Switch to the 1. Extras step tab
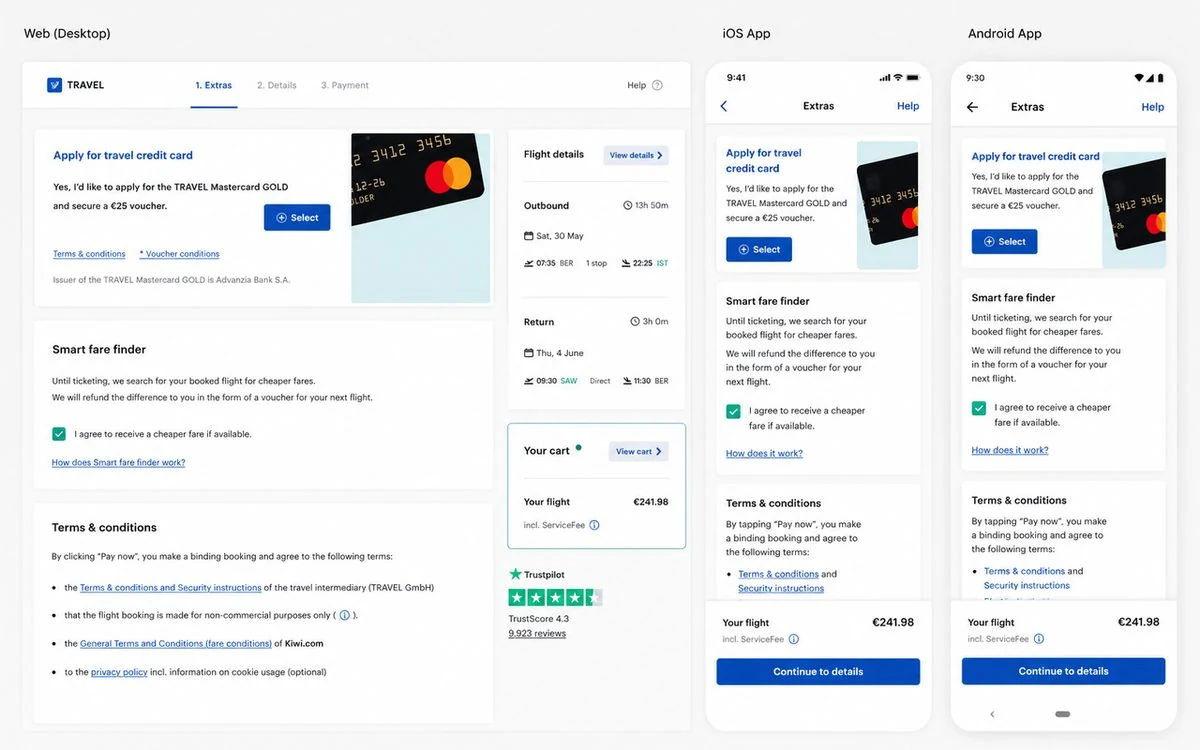This screenshot has height=750, width=1200. pyautogui.click(x=214, y=86)
